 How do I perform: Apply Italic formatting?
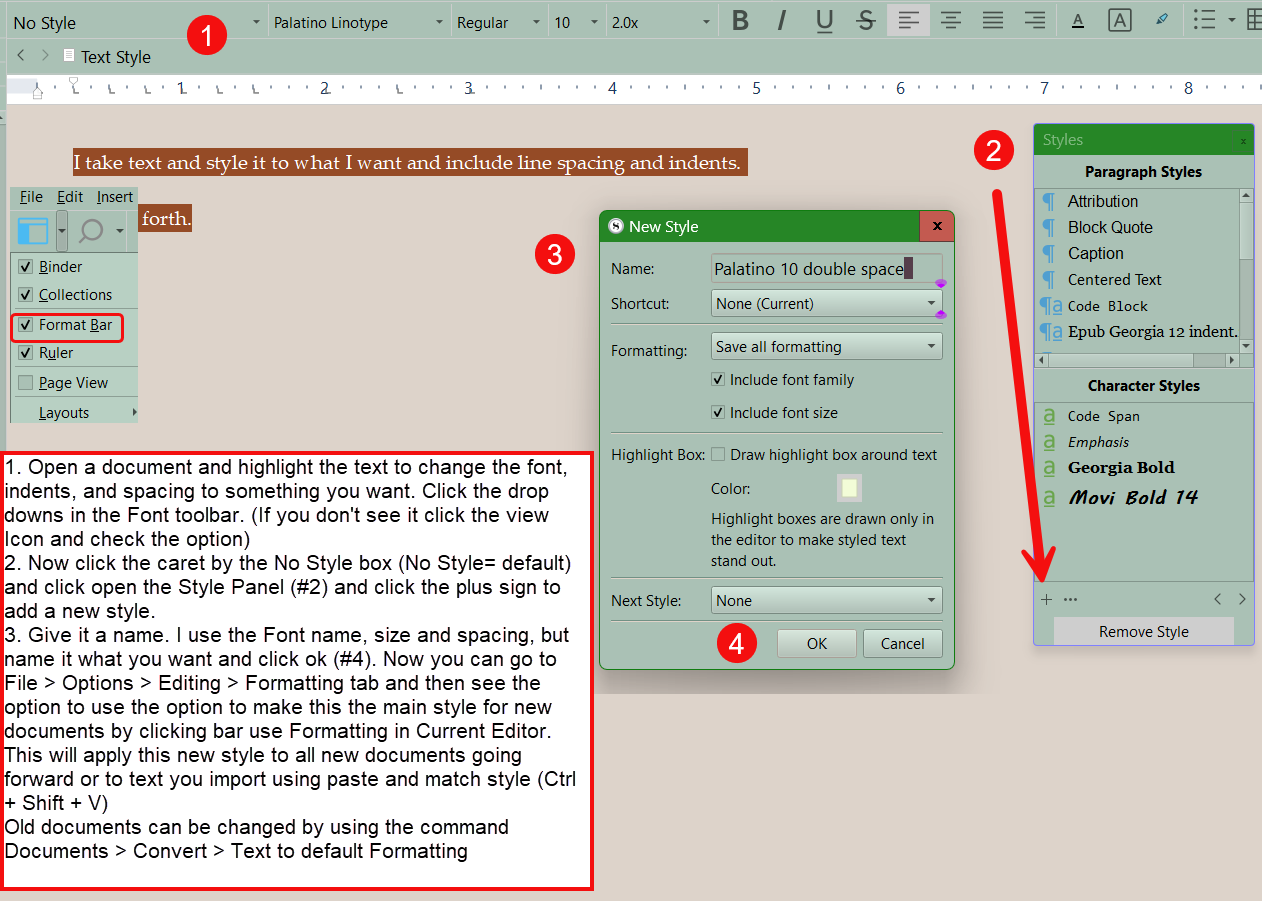click(782, 21)
